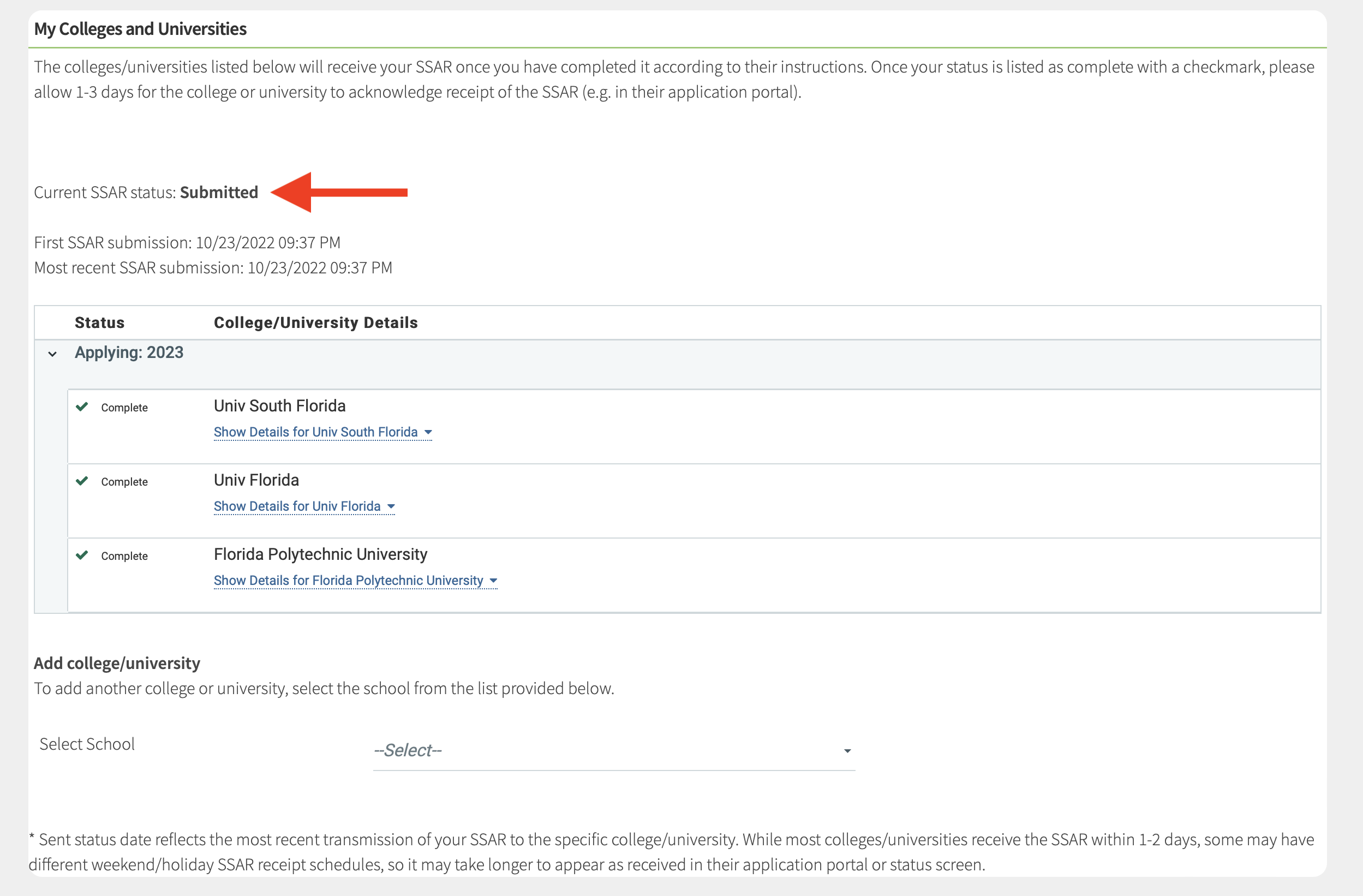Click caret after Univ South Florida details link
The width and height of the screenshot is (1363, 896).
coord(428,433)
